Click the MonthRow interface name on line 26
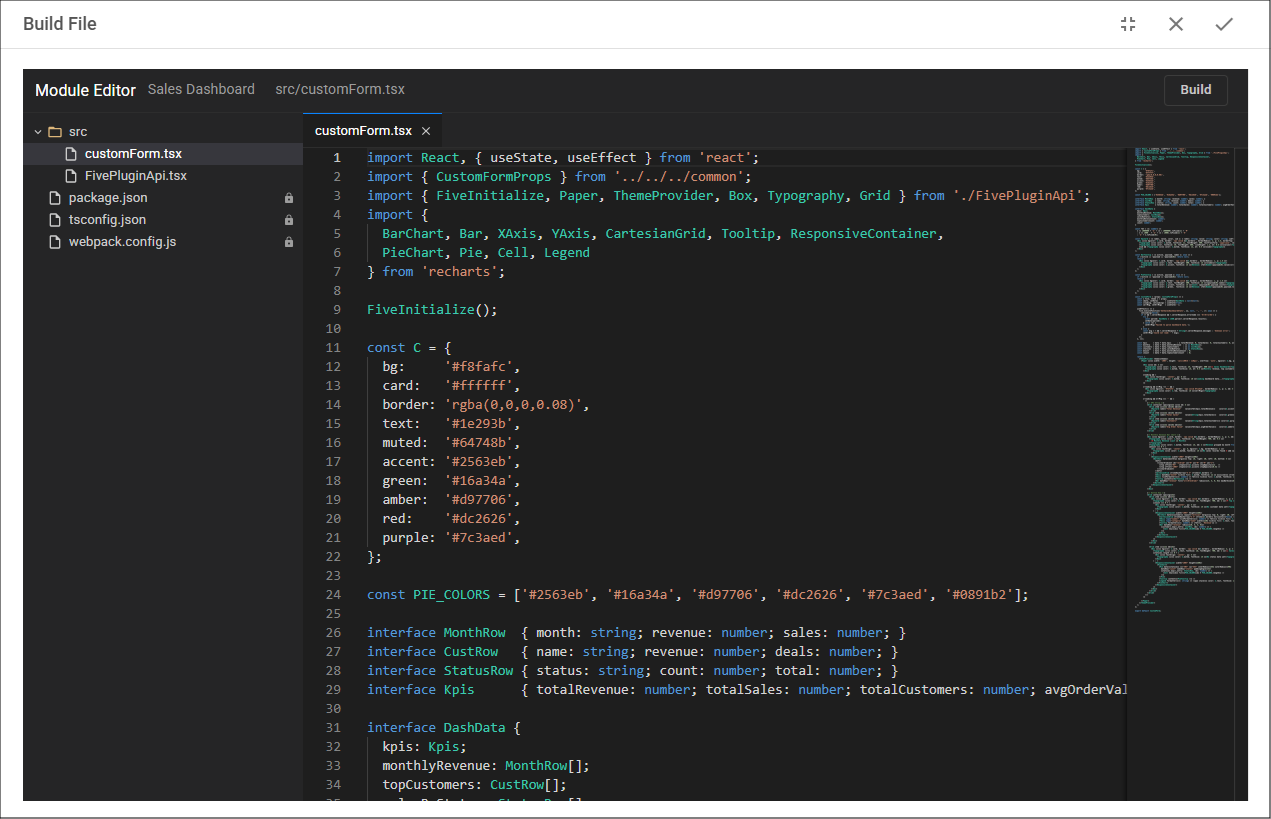 (475, 633)
